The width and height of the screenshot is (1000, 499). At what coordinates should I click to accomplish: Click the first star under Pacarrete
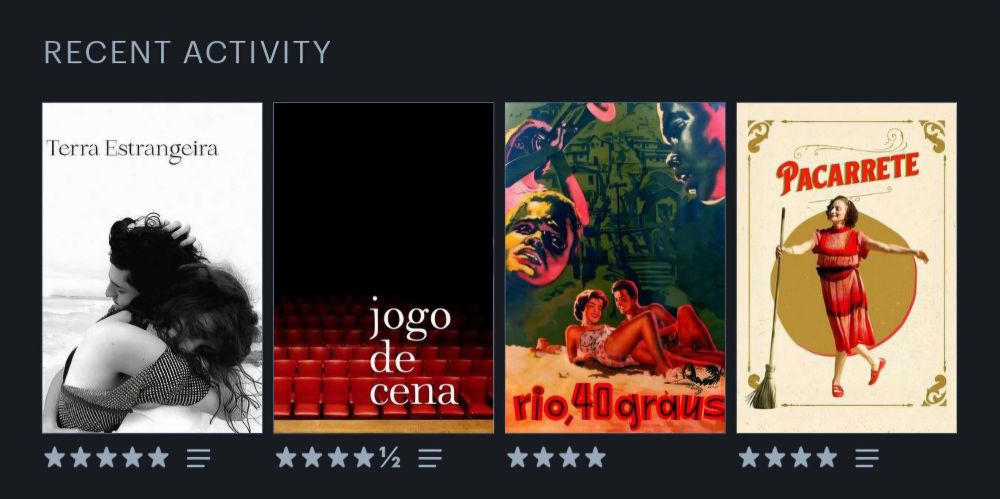coord(749,457)
